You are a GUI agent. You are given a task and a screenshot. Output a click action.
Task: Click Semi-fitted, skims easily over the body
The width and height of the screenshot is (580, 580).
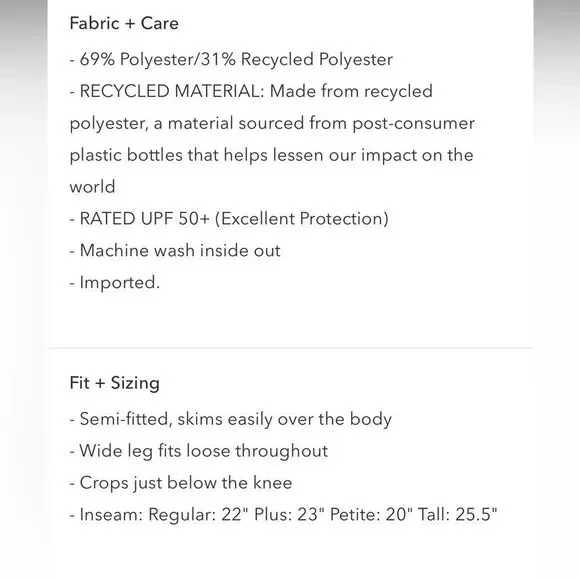pyautogui.click(x=230, y=419)
